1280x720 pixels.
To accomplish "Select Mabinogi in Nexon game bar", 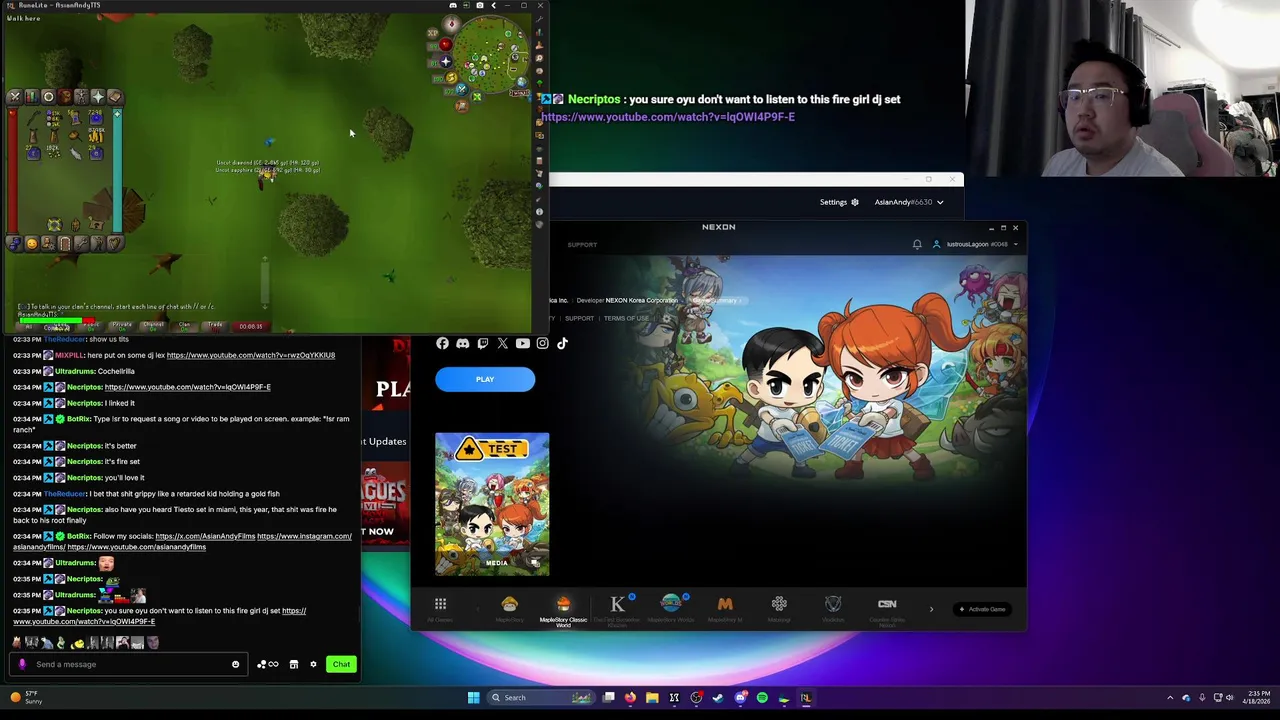I will [x=779, y=604].
